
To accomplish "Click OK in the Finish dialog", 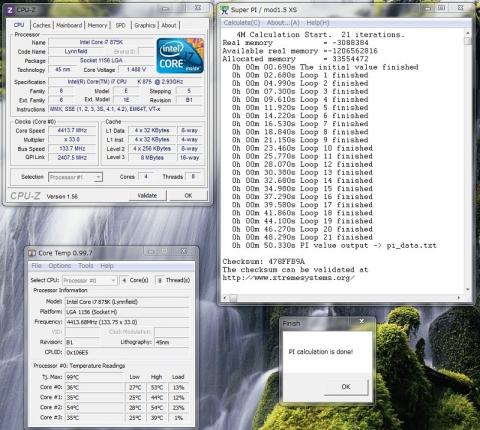I will coord(346,387).
